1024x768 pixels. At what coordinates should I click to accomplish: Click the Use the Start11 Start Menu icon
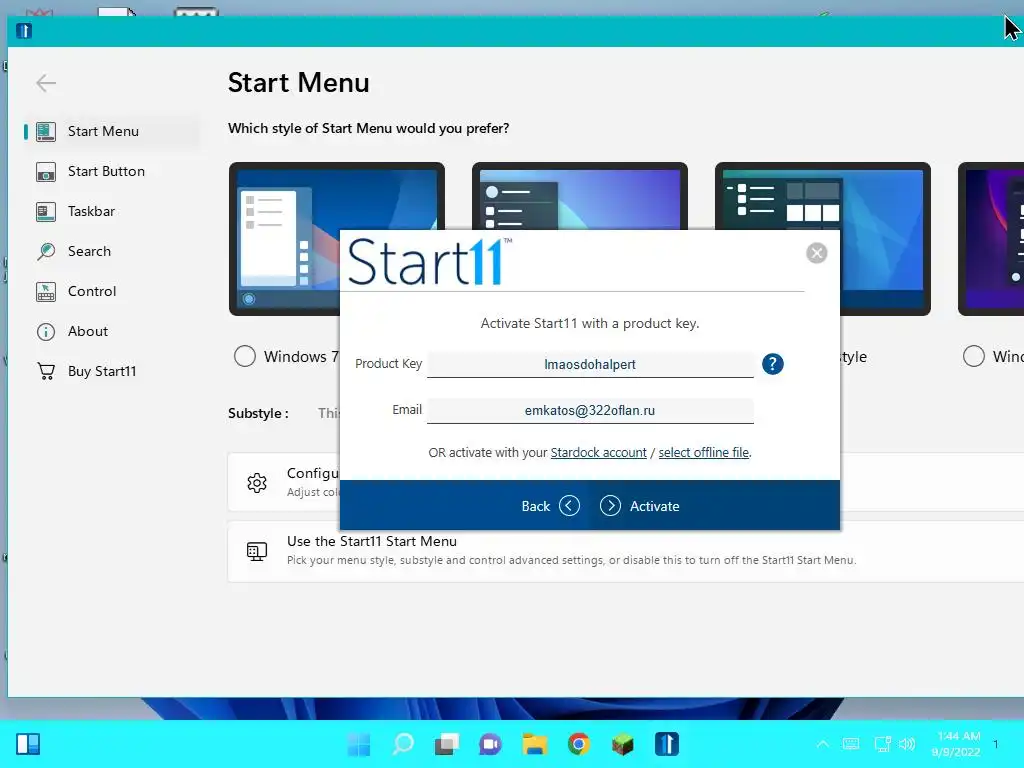(257, 551)
